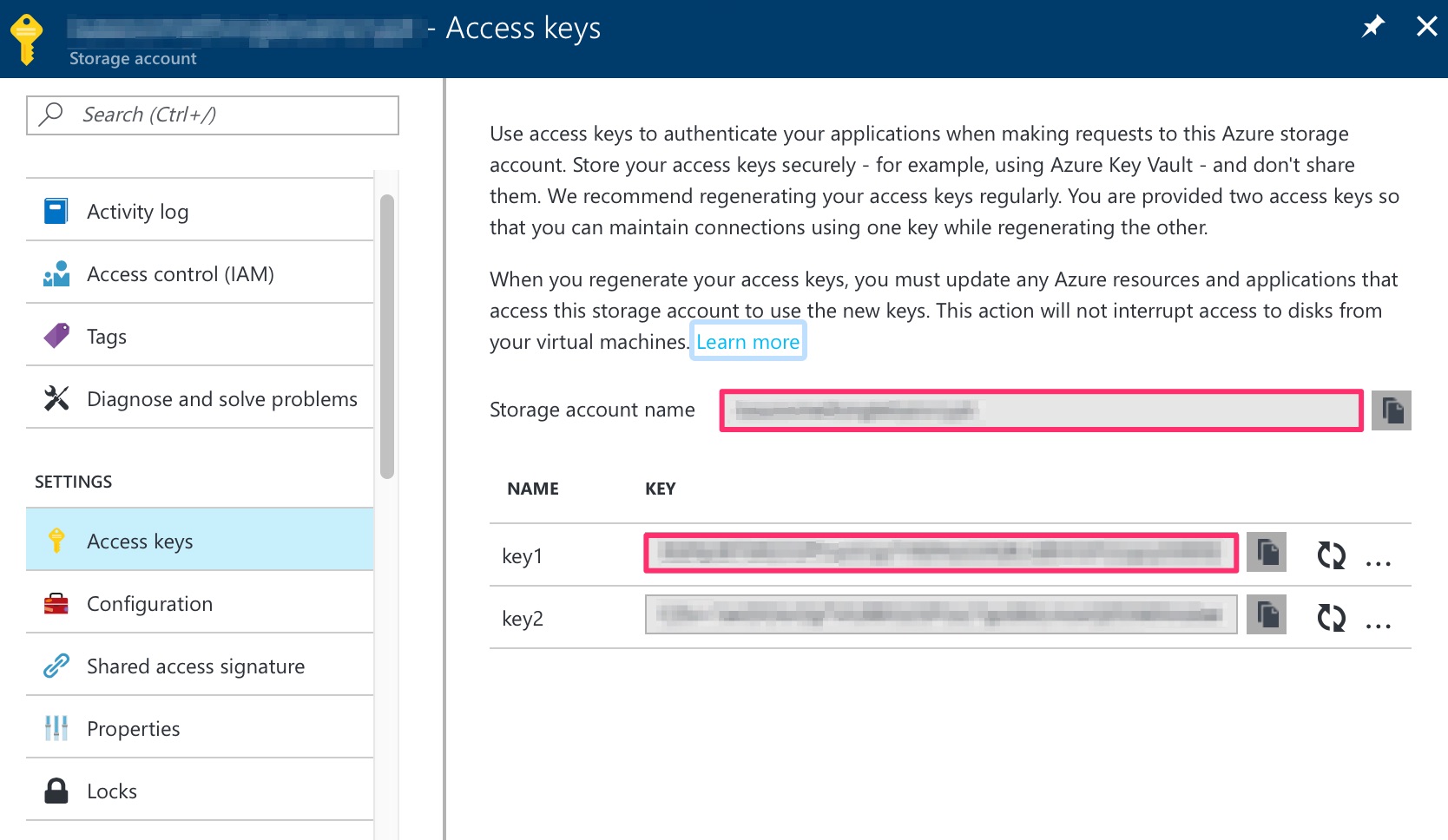Regenerate key1 using the refresh icon

click(1333, 555)
